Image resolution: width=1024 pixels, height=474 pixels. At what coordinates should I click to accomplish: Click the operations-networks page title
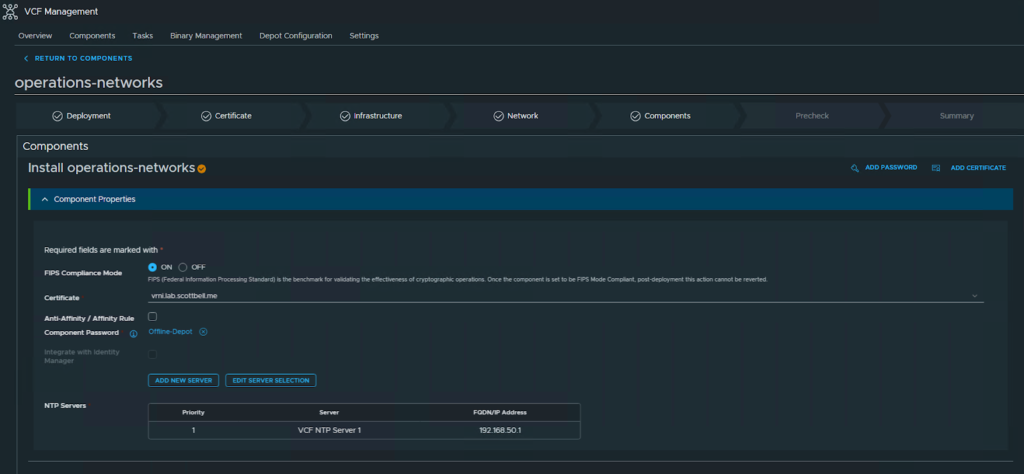[x=89, y=83]
